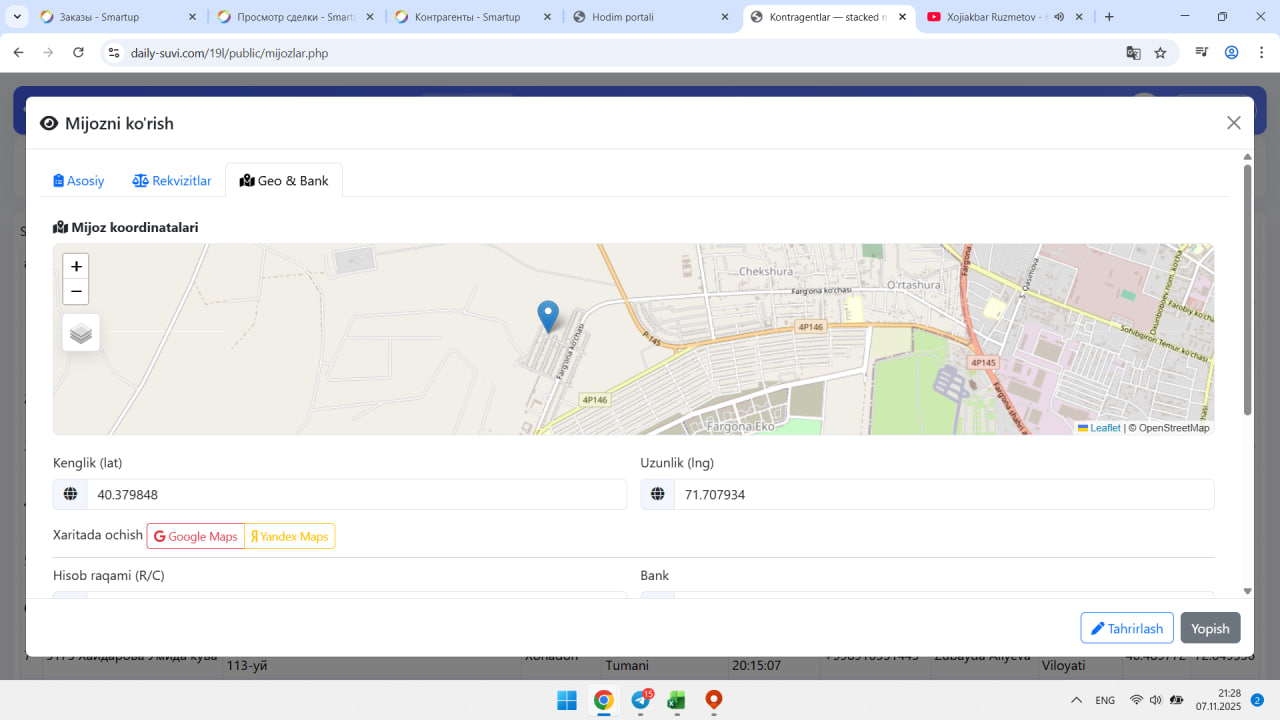
Task: Switch to the Xojiakbar Ruzmetov YouTube tab
Action: click(1005, 17)
